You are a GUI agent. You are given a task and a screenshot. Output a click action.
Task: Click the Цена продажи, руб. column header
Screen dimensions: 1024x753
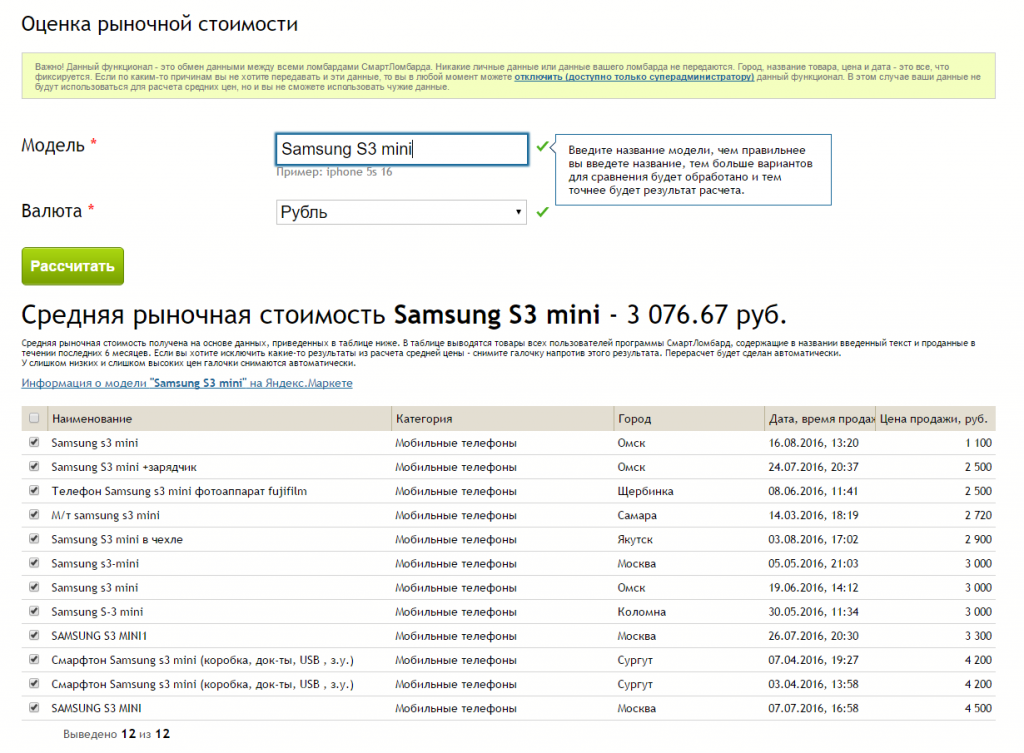(935, 419)
